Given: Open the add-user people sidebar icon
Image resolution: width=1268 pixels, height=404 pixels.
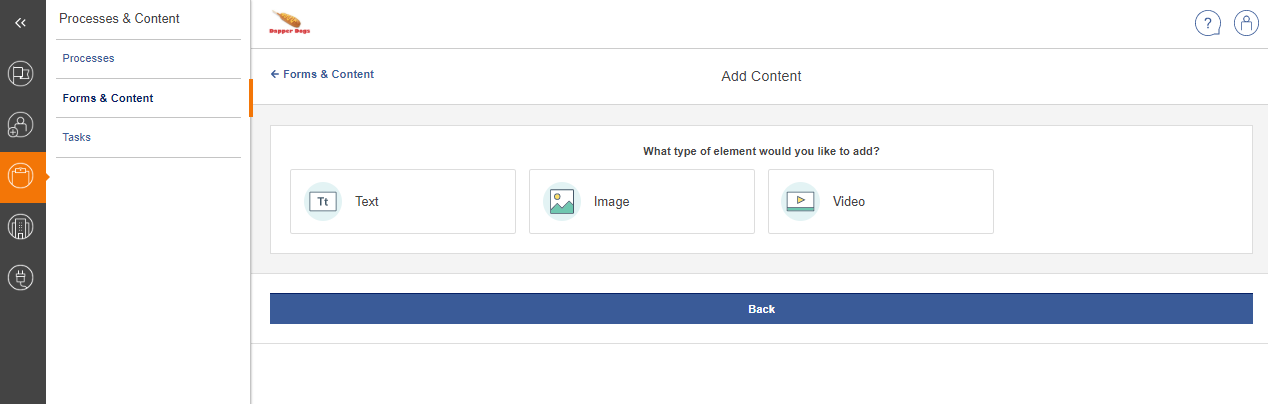Looking at the screenshot, I should pos(21,125).
